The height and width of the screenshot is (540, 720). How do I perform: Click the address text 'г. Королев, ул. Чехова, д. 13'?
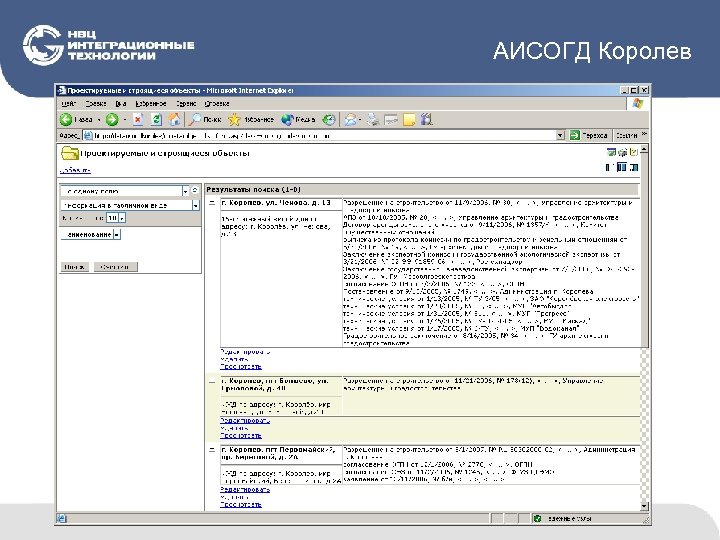pyautogui.click(x=276, y=202)
